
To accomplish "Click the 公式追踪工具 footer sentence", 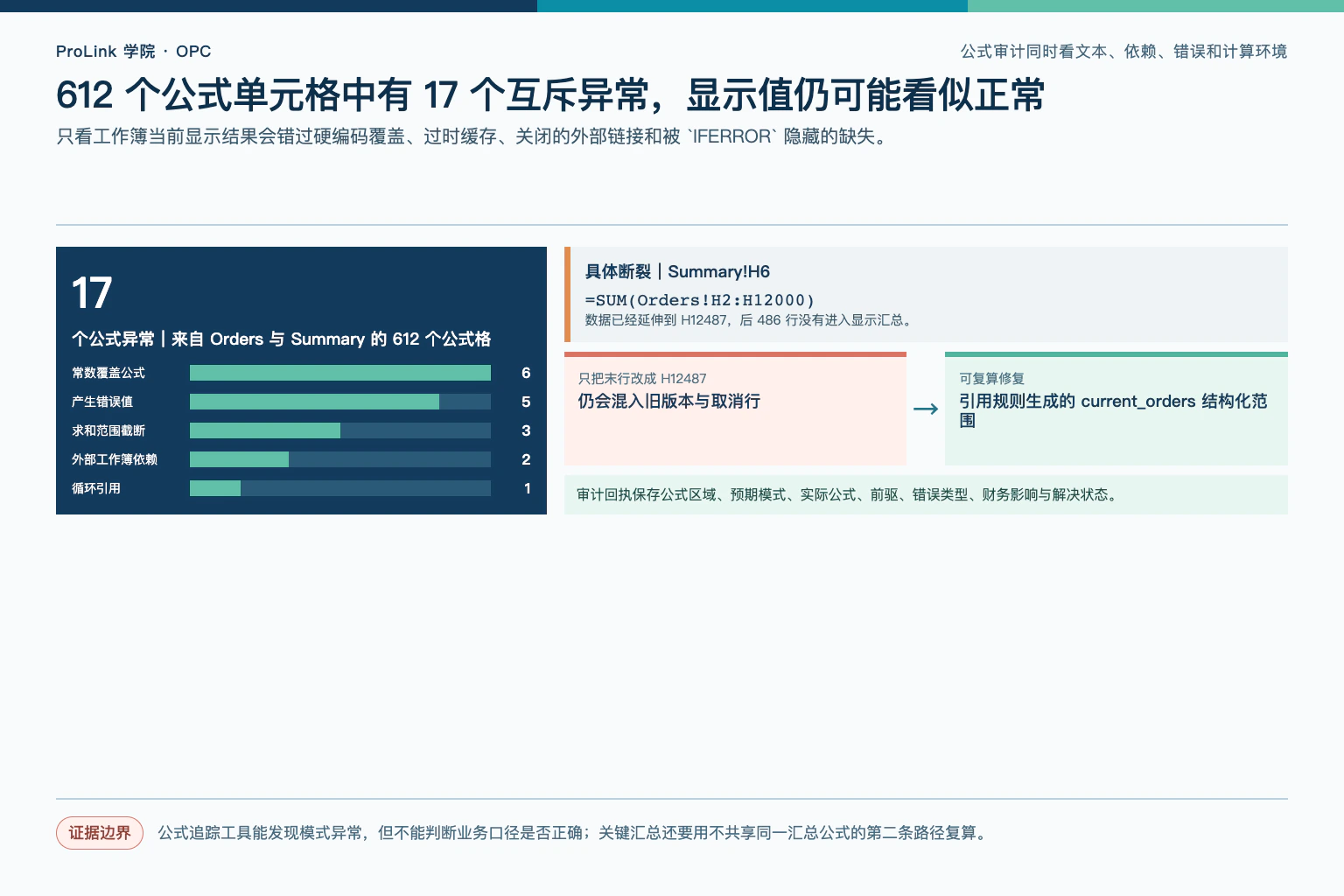I will pyautogui.click(x=575, y=833).
